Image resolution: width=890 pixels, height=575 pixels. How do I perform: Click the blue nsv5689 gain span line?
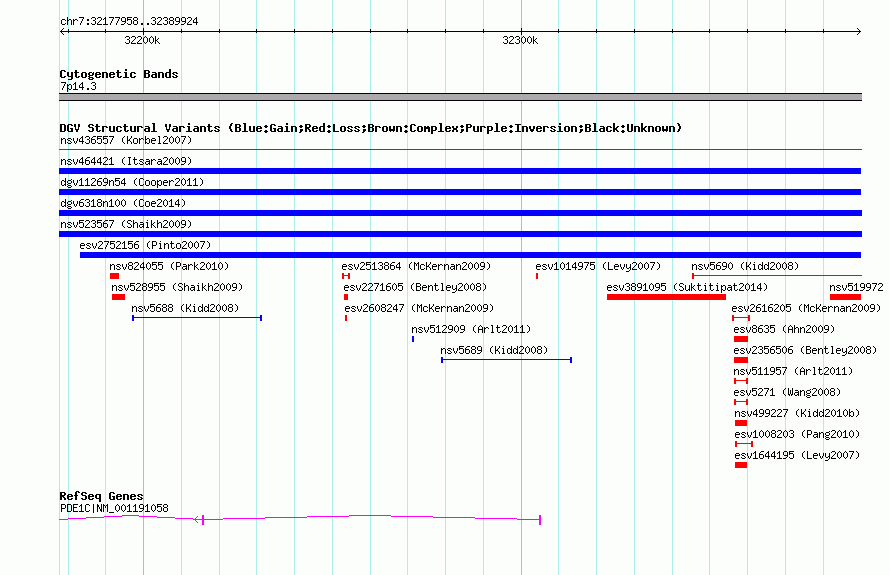point(506,360)
